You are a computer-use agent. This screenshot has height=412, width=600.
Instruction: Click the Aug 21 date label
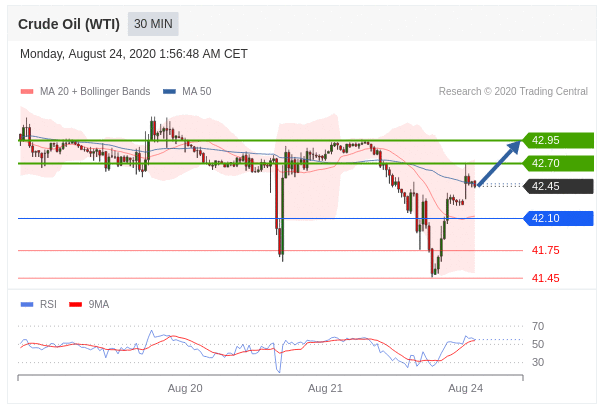[325, 388]
